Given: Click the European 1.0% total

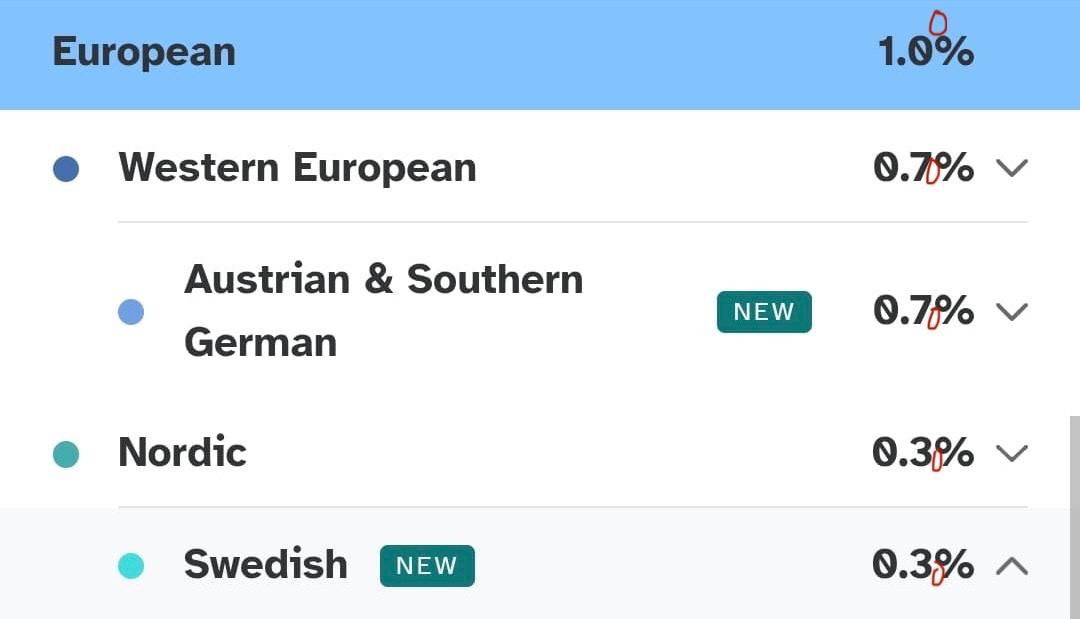Looking at the screenshot, I should [x=925, y=52].
